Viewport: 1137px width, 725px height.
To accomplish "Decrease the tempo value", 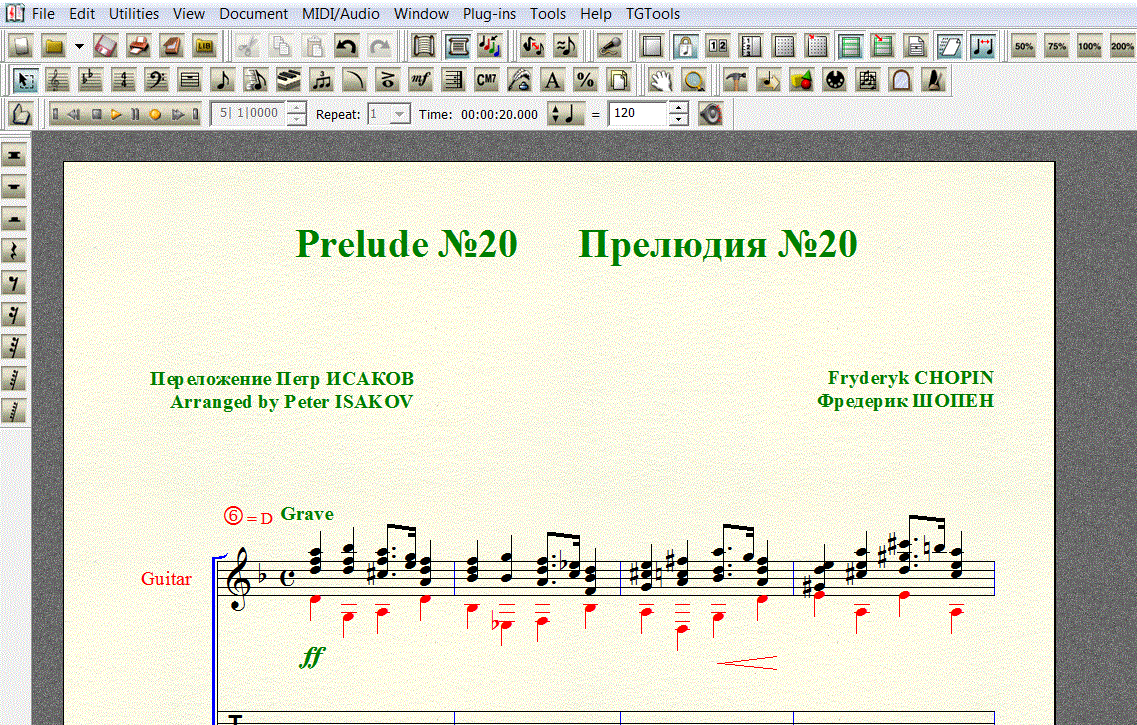I will click(678, 120).
